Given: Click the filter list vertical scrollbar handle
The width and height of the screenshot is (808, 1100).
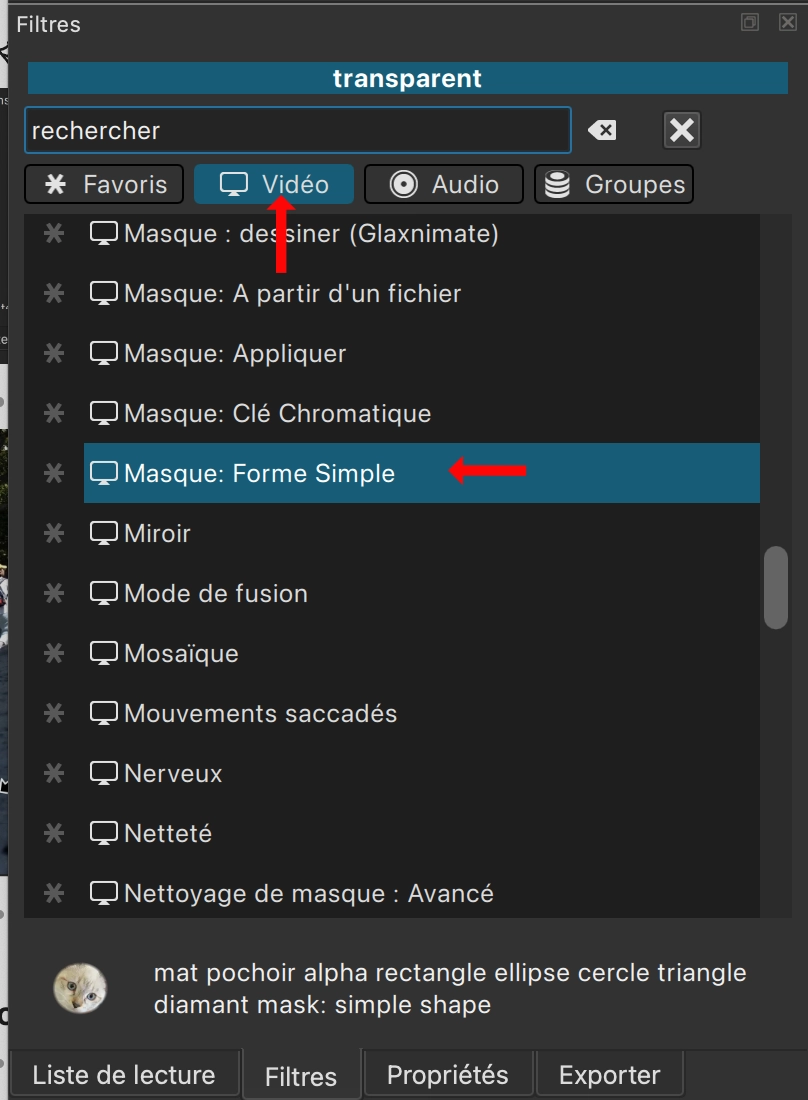Looking at the screenshot, I should pos(775,587).
